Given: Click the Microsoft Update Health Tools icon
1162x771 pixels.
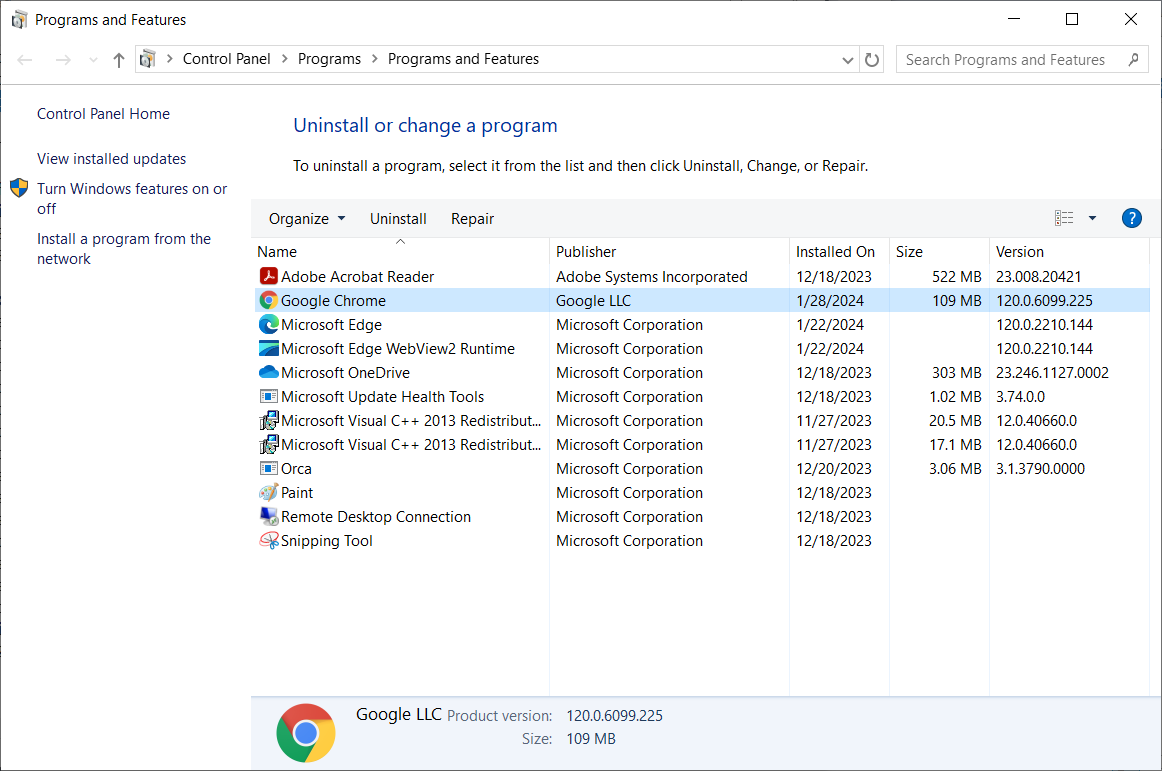Looking at the screenshot, I should 268,397.
